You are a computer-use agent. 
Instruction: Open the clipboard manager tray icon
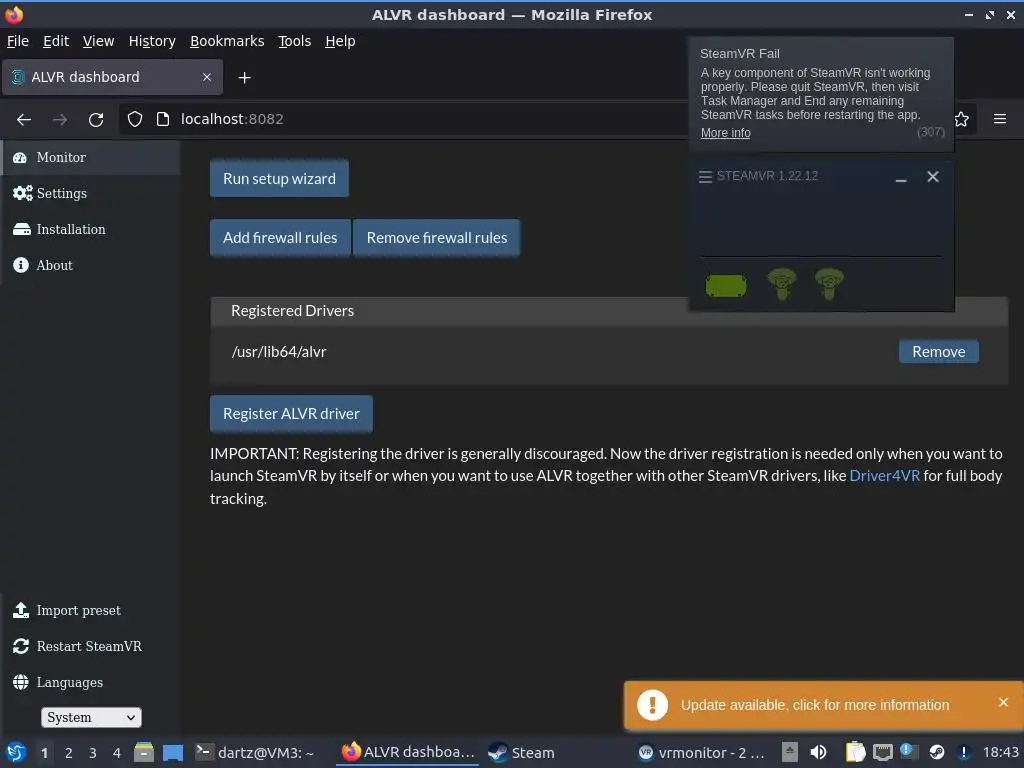coord(856,752)
